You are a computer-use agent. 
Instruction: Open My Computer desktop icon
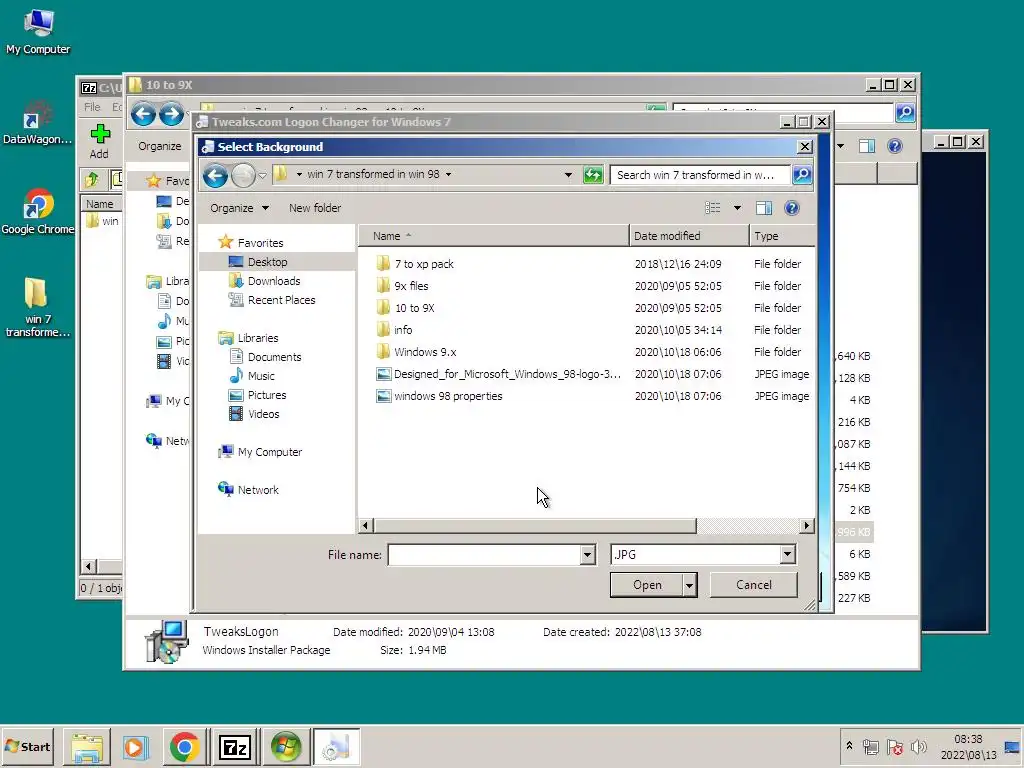click(x=38, y=32)
